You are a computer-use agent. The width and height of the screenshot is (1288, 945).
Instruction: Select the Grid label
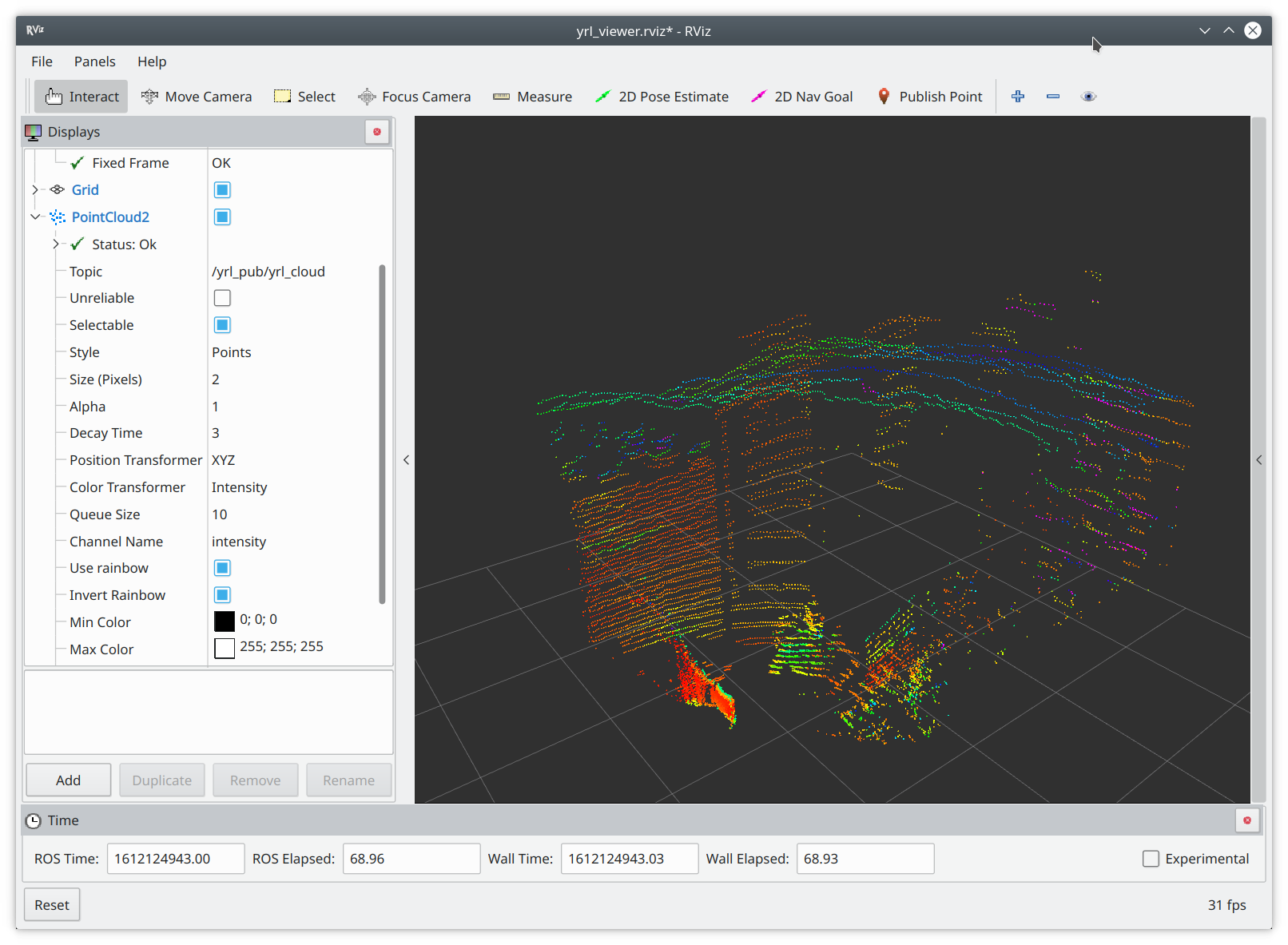tap(85, 190)
